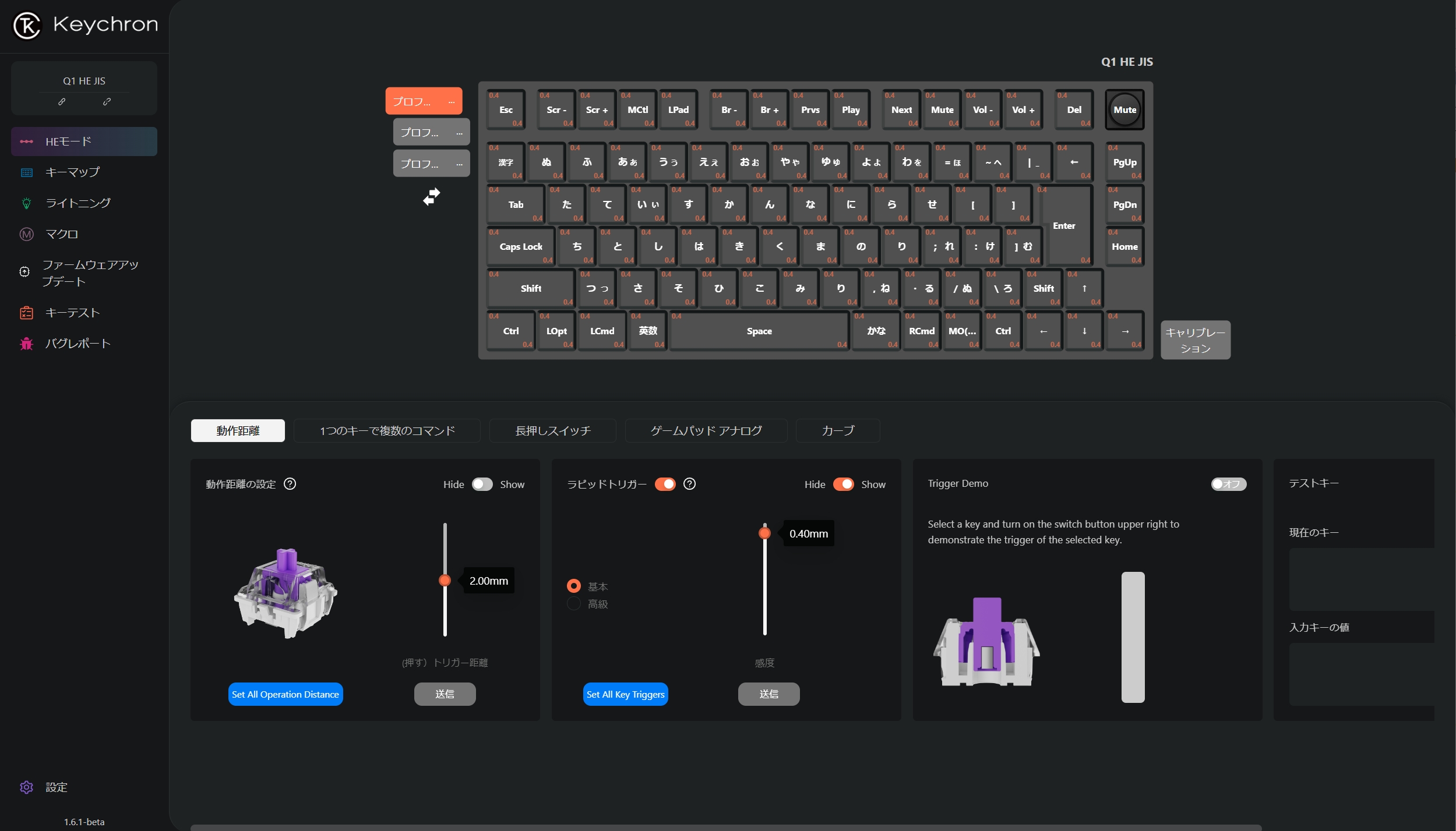The image size is (1456, 831).
Task: Click 送信 button under トリガー距離
Action: [445, 694]
